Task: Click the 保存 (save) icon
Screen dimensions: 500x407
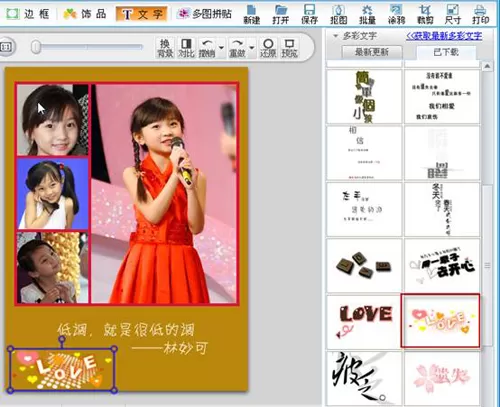Action: (x=309, y=15)
